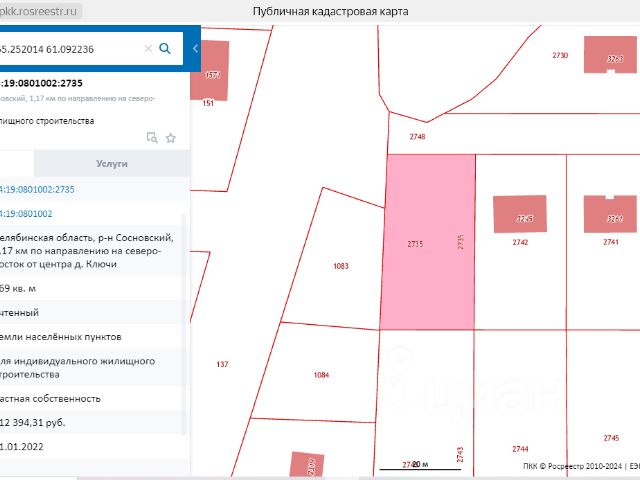The image size is (640, 480).
Task: Click building 3263 on map
Action: click(610, 55)
